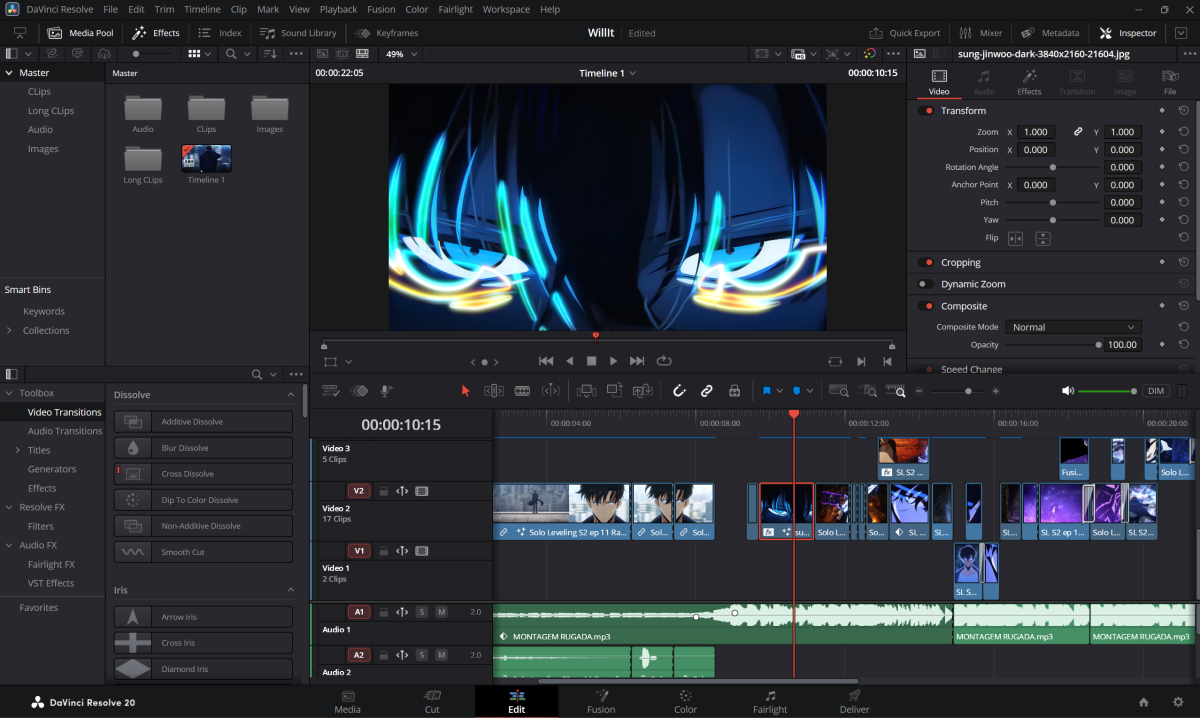Image resolution: width=1200 pixels, height=718 pixels.
Task: Open the Sound Library panel
Action: click(298, 33)
